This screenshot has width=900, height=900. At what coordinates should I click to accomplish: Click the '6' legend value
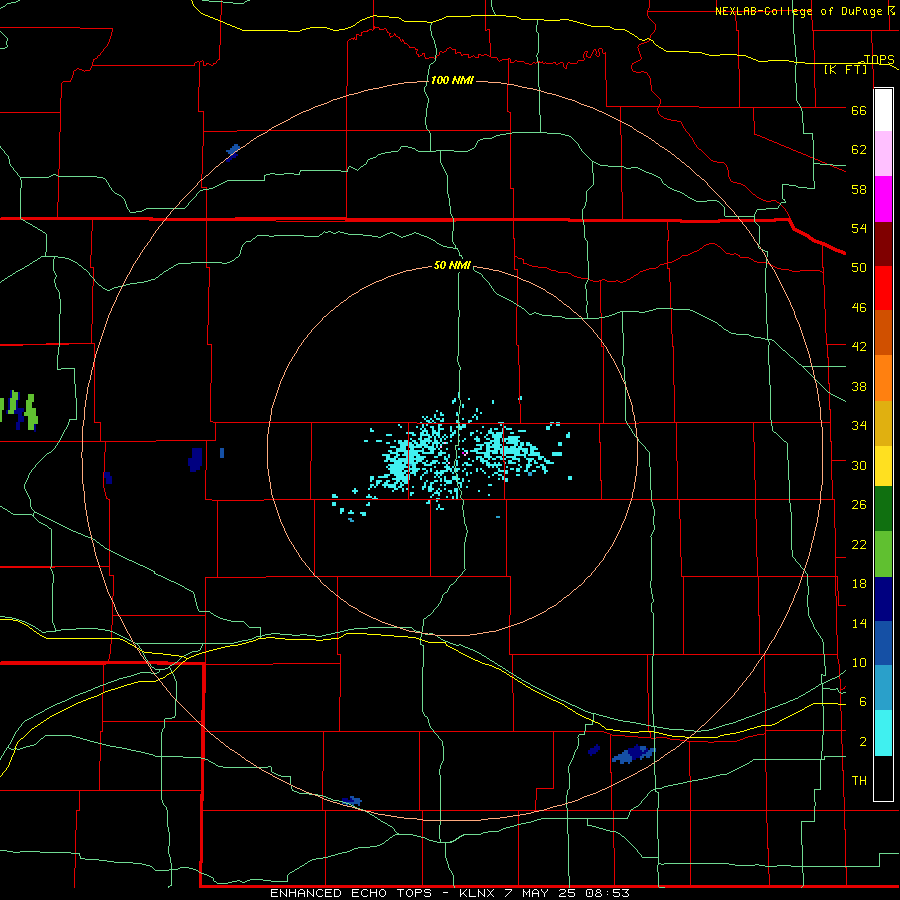click(x=863, y=702)
